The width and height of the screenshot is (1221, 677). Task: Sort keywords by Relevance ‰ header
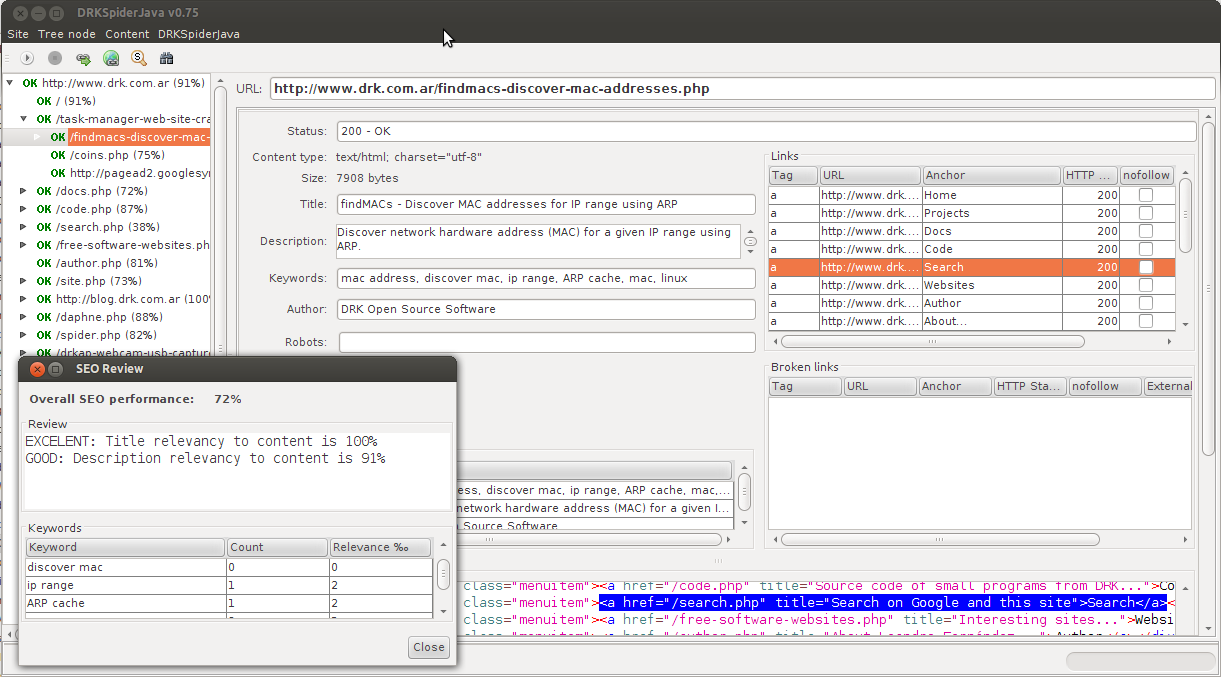(x=380, y=547)
